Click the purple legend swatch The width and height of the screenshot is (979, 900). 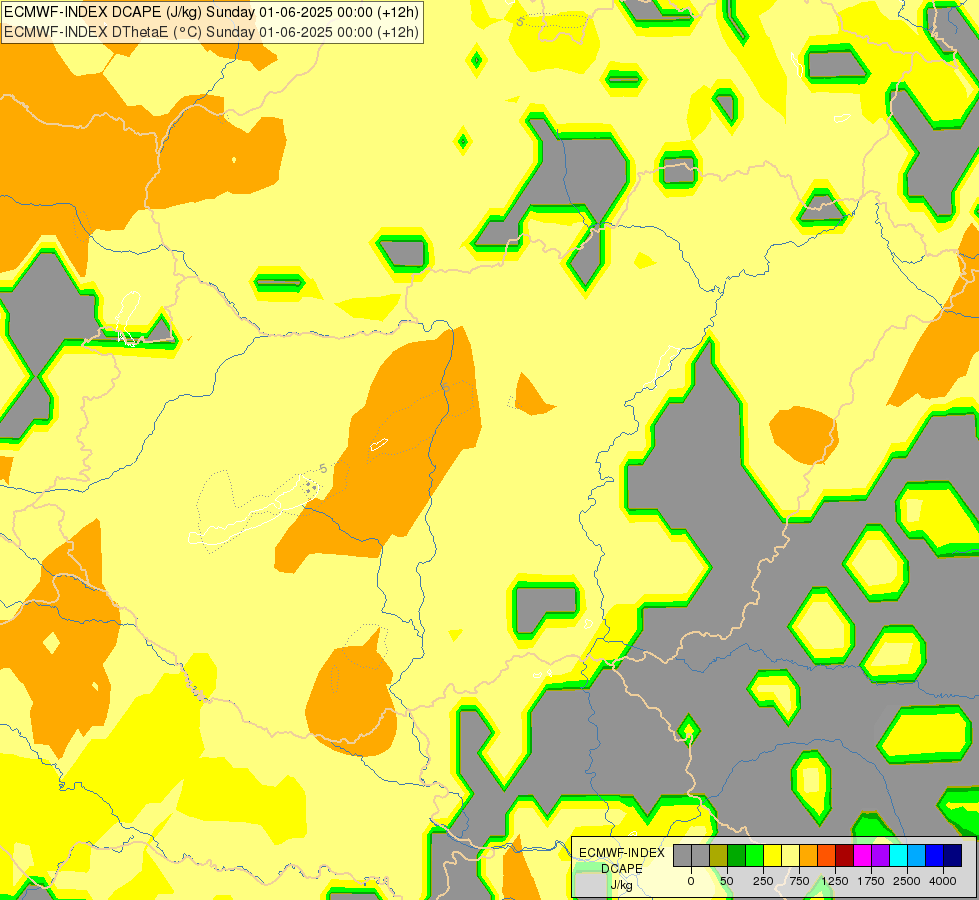[880, 855]
